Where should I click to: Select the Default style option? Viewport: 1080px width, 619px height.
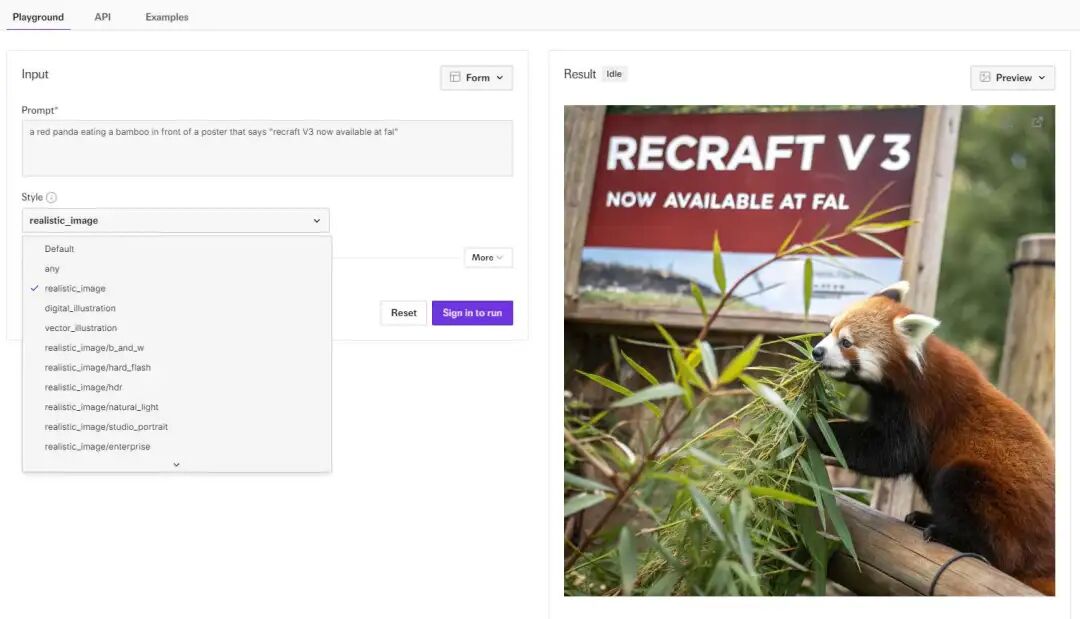pyautogui.click(x=176, y=249)
